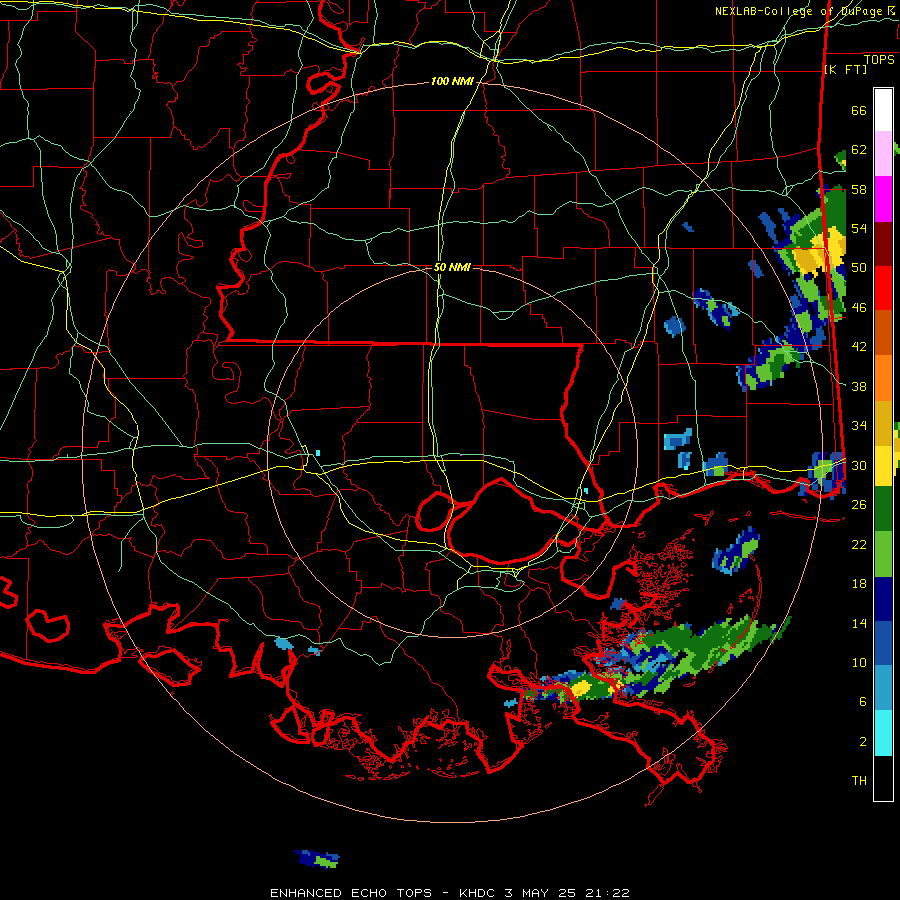Select the 50 NMI range ring label
900x900 pixels.
[452, 267]
